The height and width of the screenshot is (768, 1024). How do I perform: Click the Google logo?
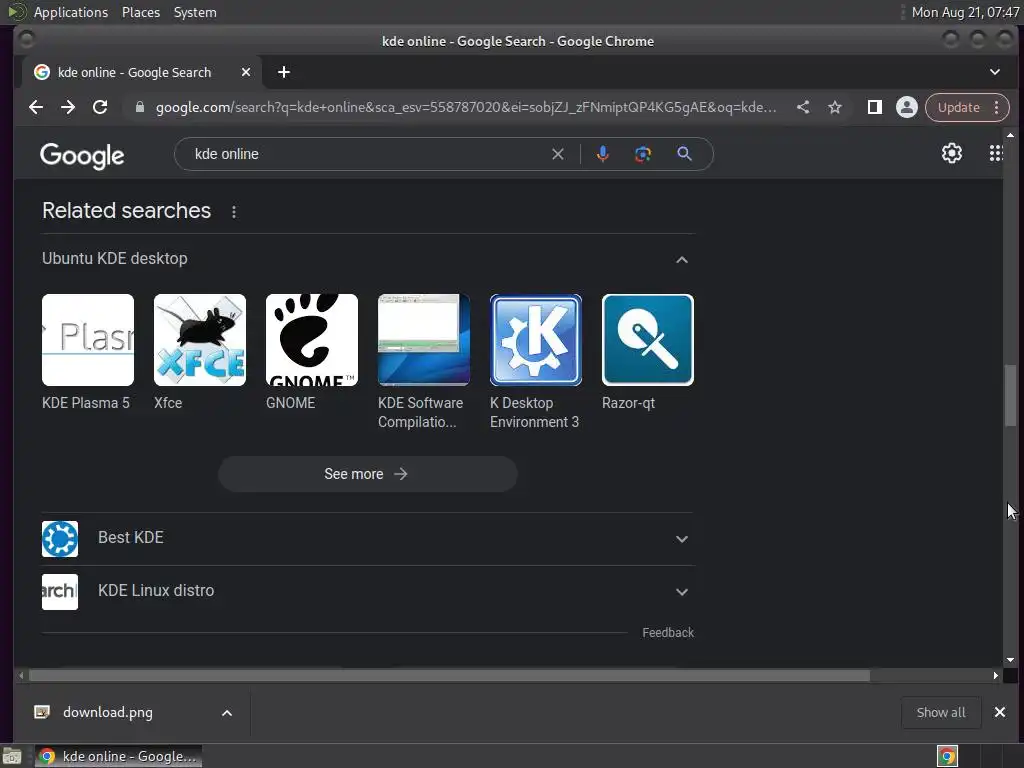click(x=82, y=155)
